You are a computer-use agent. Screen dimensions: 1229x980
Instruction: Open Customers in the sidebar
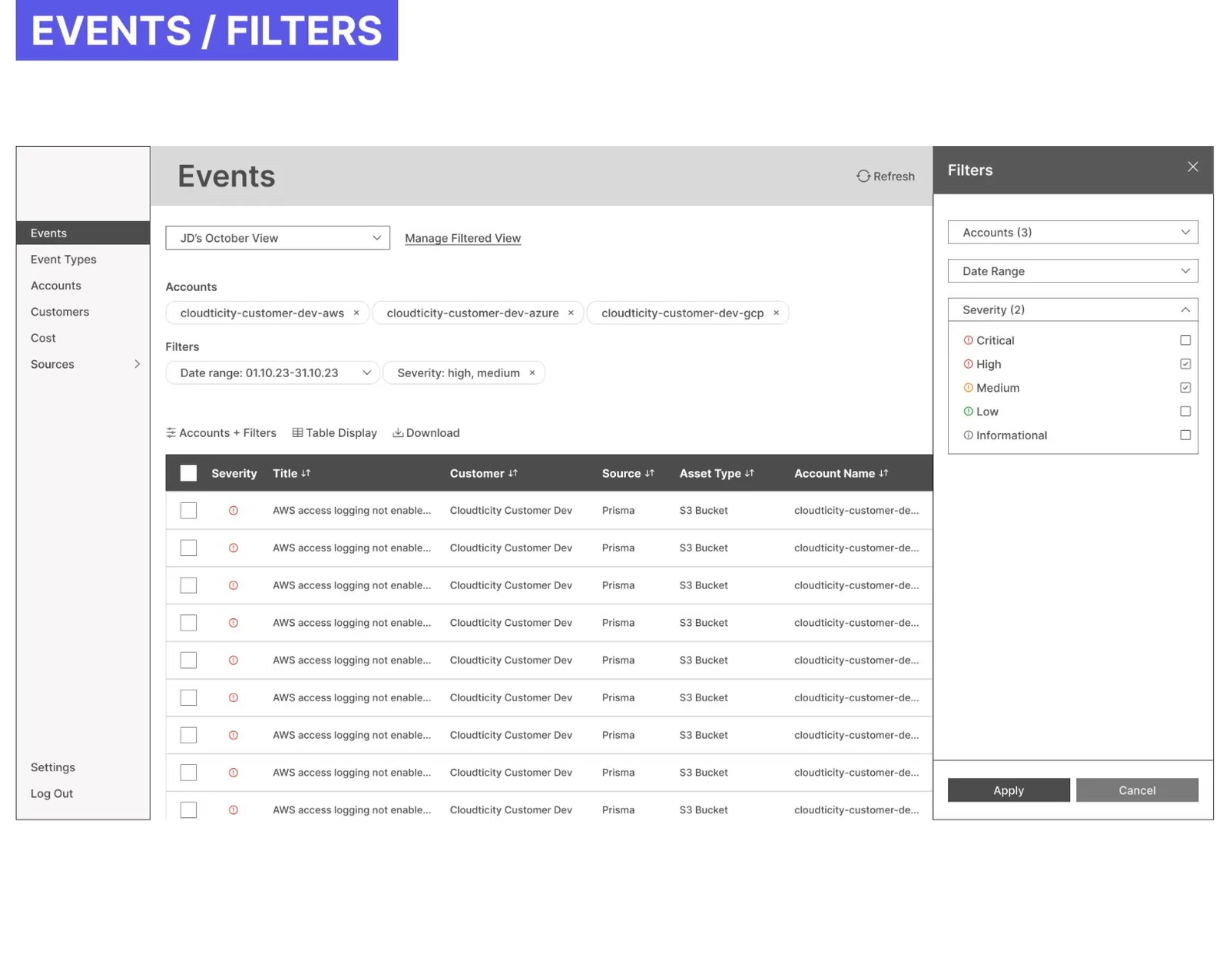(x=60, y=312)
